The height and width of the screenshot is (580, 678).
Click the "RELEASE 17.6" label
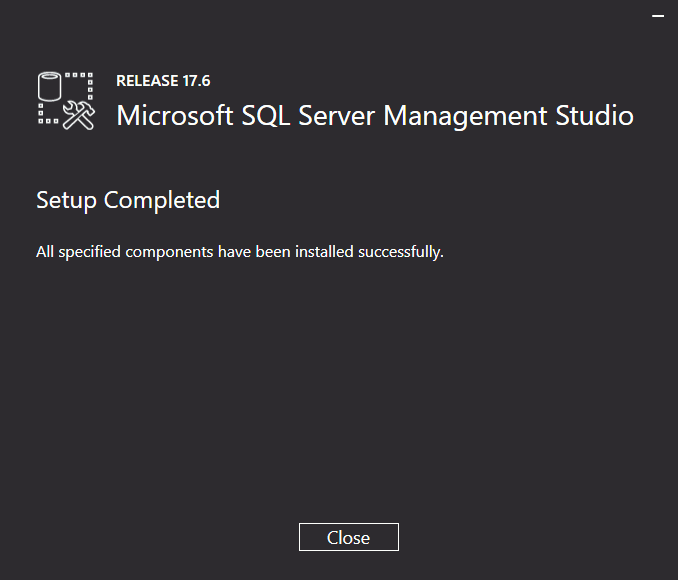click(163, 81)
